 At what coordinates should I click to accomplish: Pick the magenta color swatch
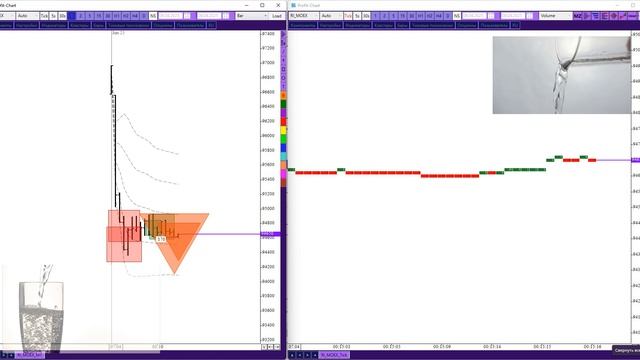tap(283, 174)
